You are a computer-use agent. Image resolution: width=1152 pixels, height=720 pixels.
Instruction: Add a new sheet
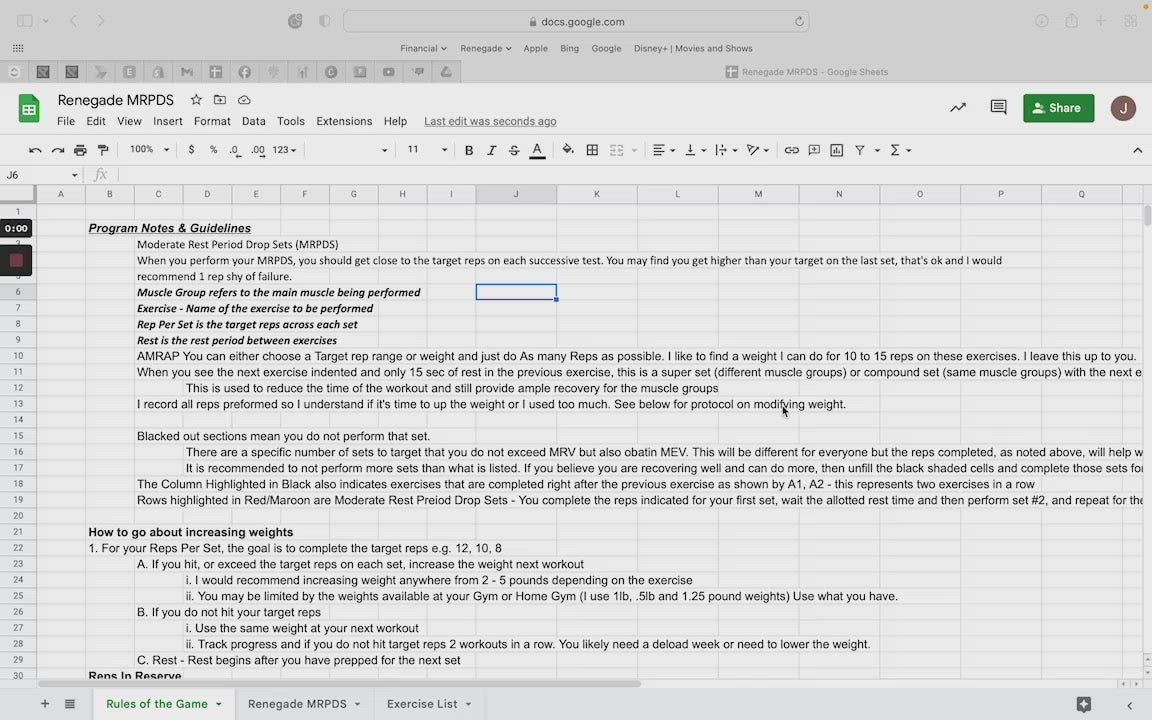pos(45,704)
